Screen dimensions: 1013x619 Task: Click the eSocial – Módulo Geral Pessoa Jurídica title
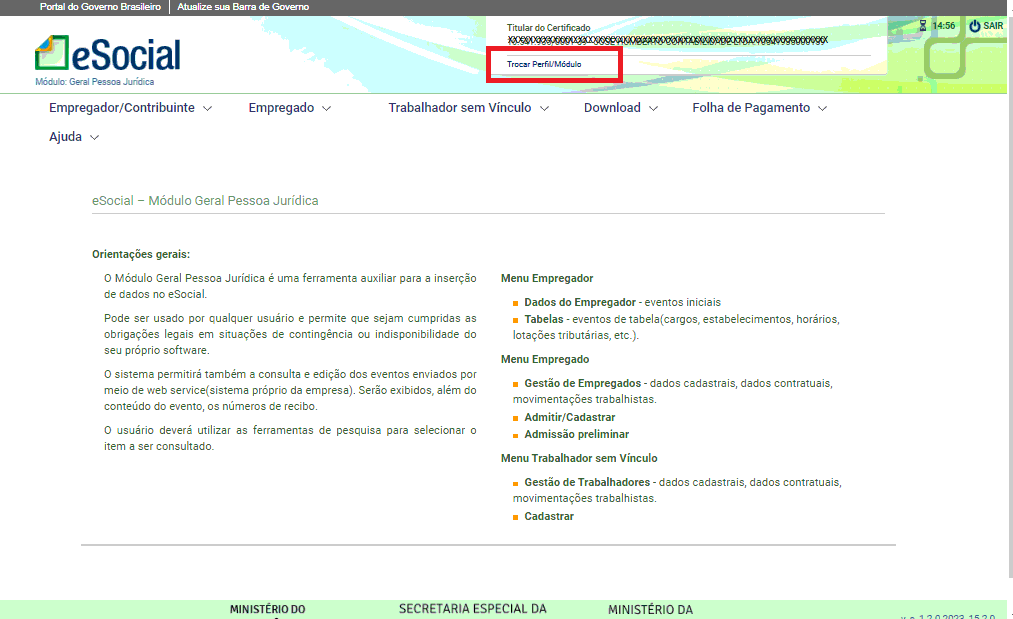[x=205, y=201]
